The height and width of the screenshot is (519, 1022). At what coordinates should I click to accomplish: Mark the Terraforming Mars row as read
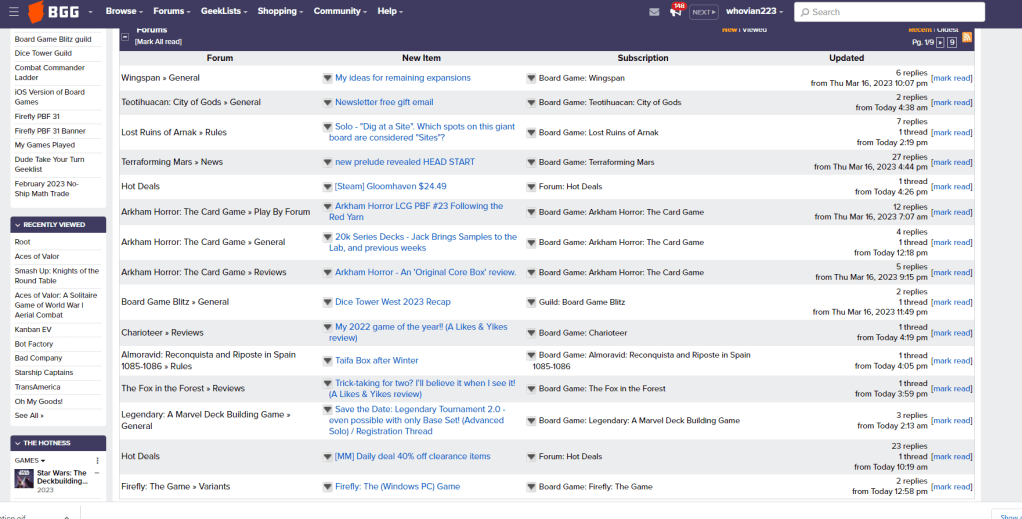pos(951,162)
